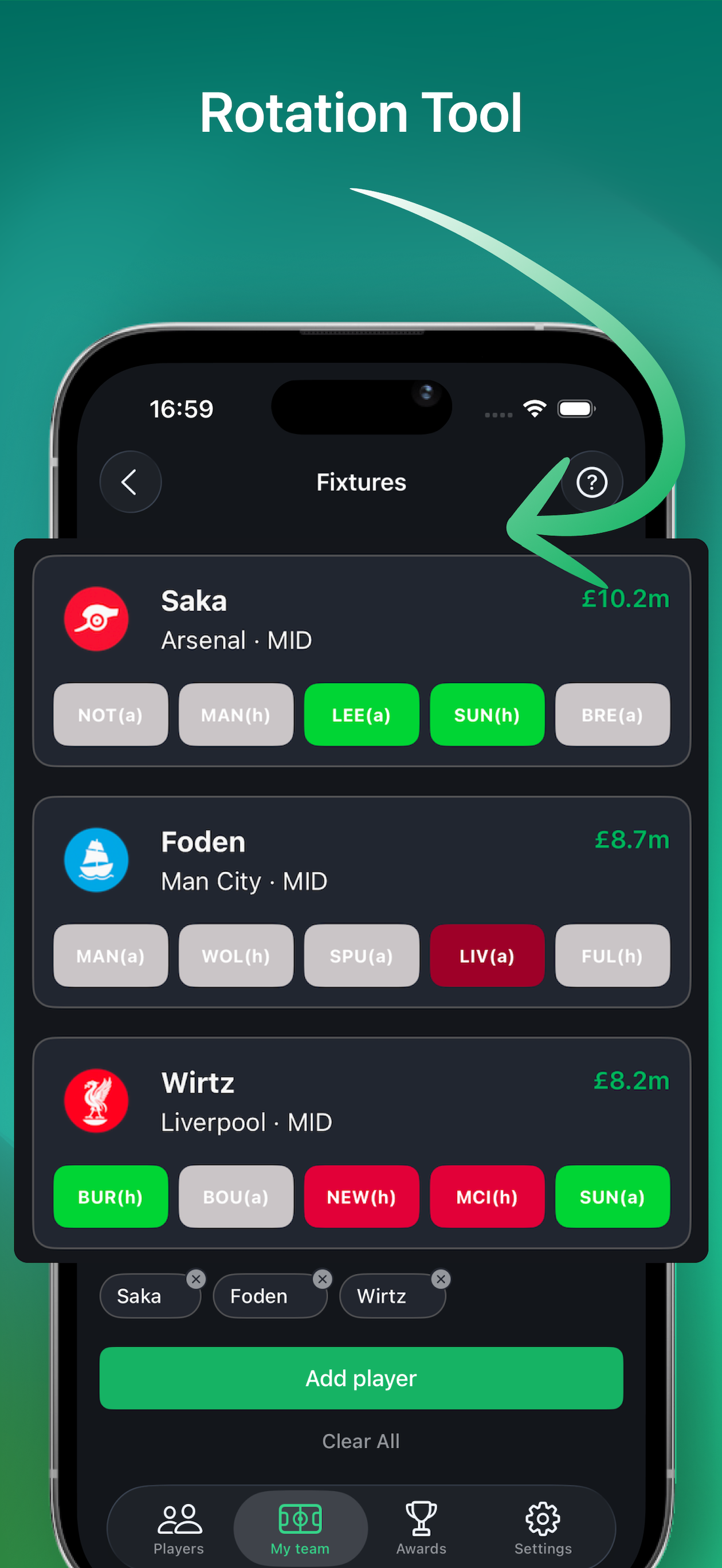The height and width of the screenshot is (1568, 722).
Task: Tap the Arsenal club badge
Action: coord(96,618)
